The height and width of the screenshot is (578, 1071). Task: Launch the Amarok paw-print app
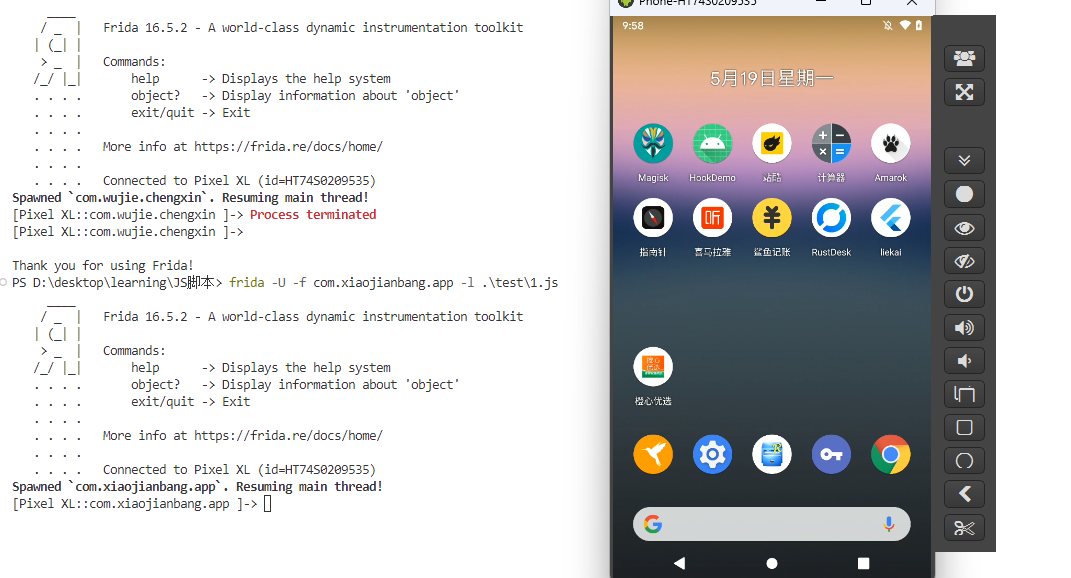890,144
